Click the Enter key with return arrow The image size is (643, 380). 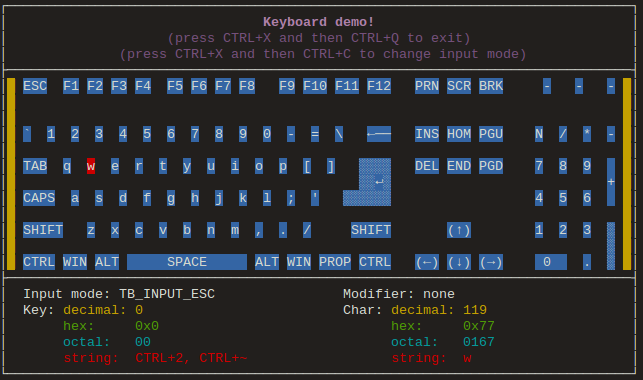click(375, 182)
